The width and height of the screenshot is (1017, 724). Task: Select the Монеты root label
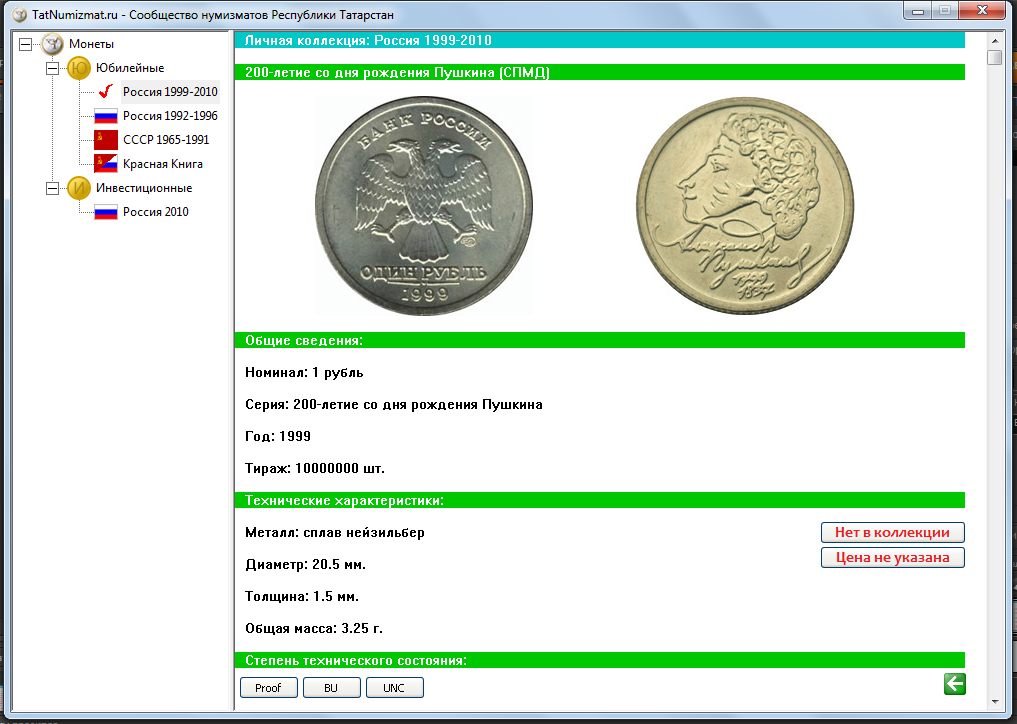pos(91,43)
